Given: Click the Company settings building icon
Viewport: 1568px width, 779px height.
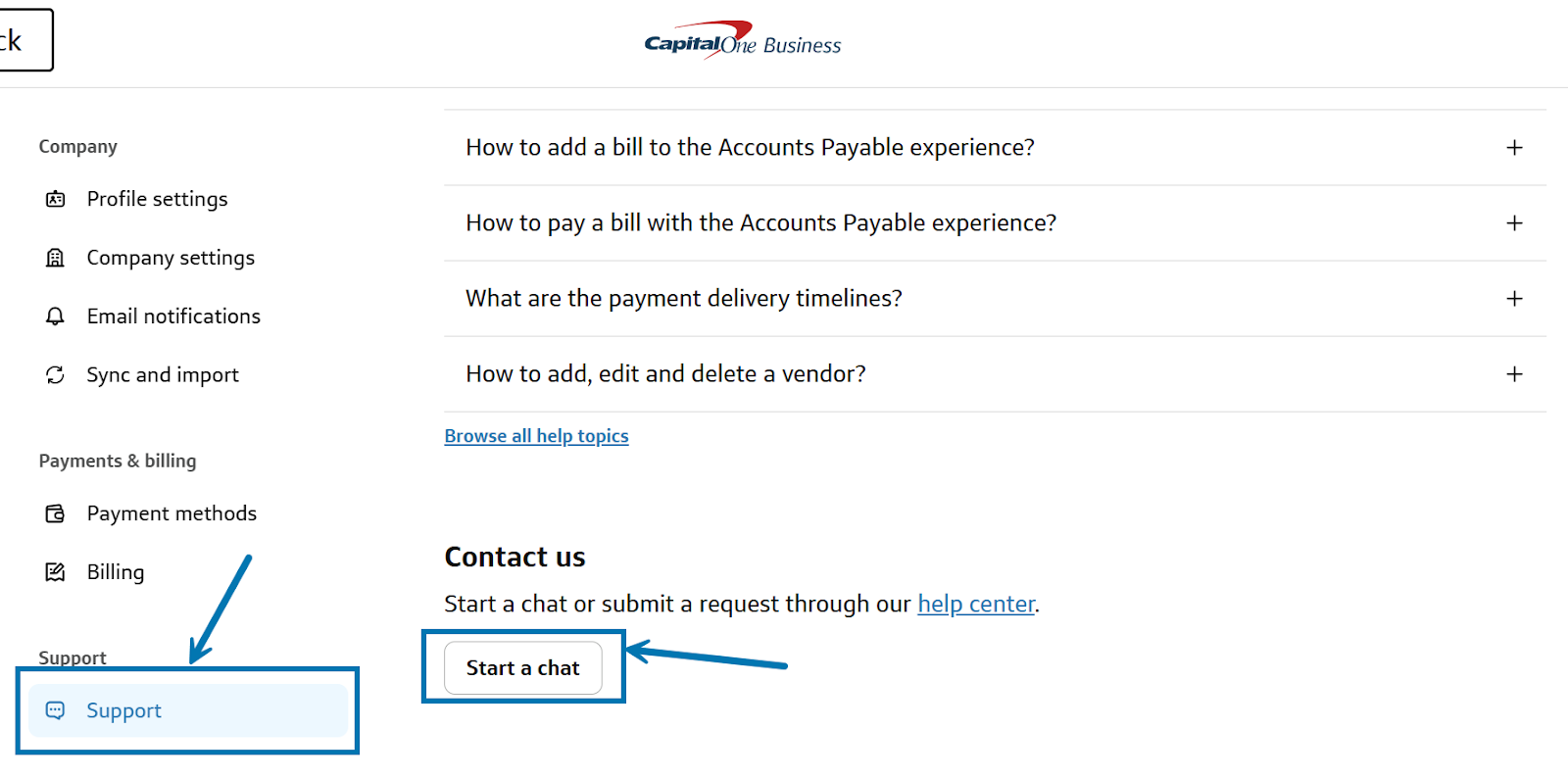Looking at the screenshot, I should [x=55, y=258].
